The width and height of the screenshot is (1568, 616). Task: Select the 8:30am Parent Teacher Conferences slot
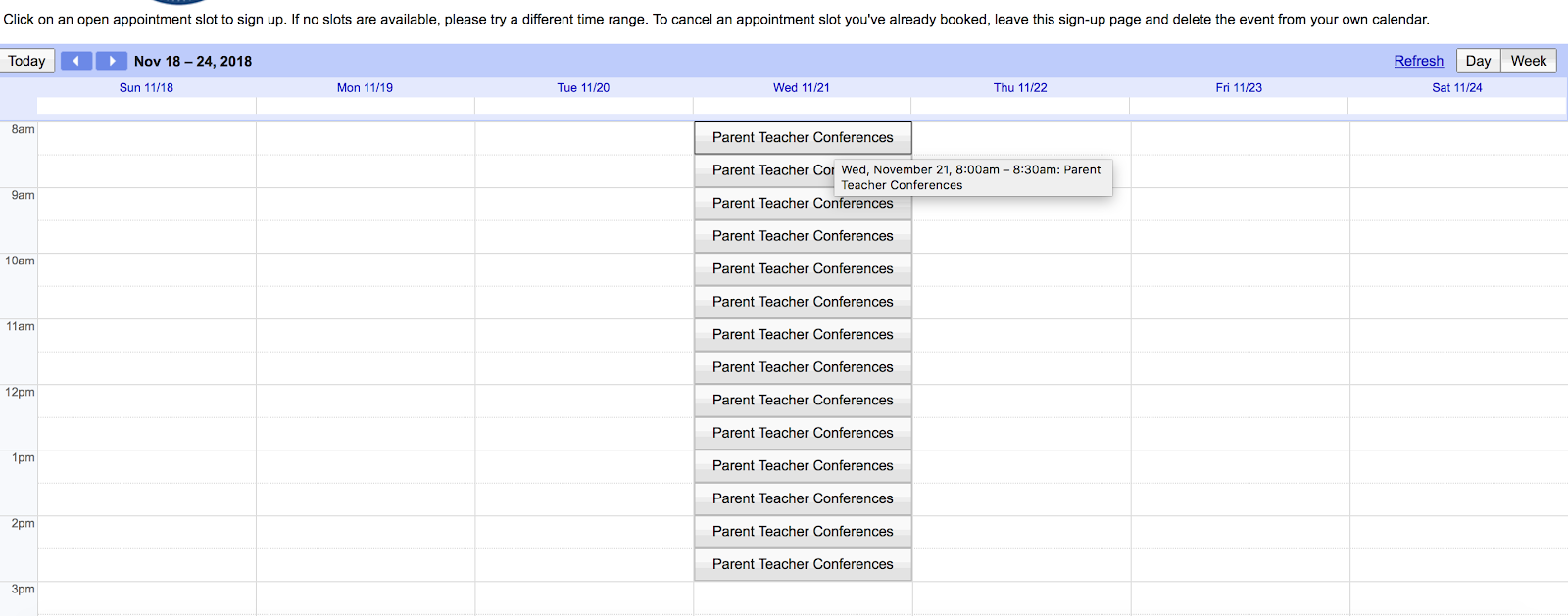tap(764, 170)
